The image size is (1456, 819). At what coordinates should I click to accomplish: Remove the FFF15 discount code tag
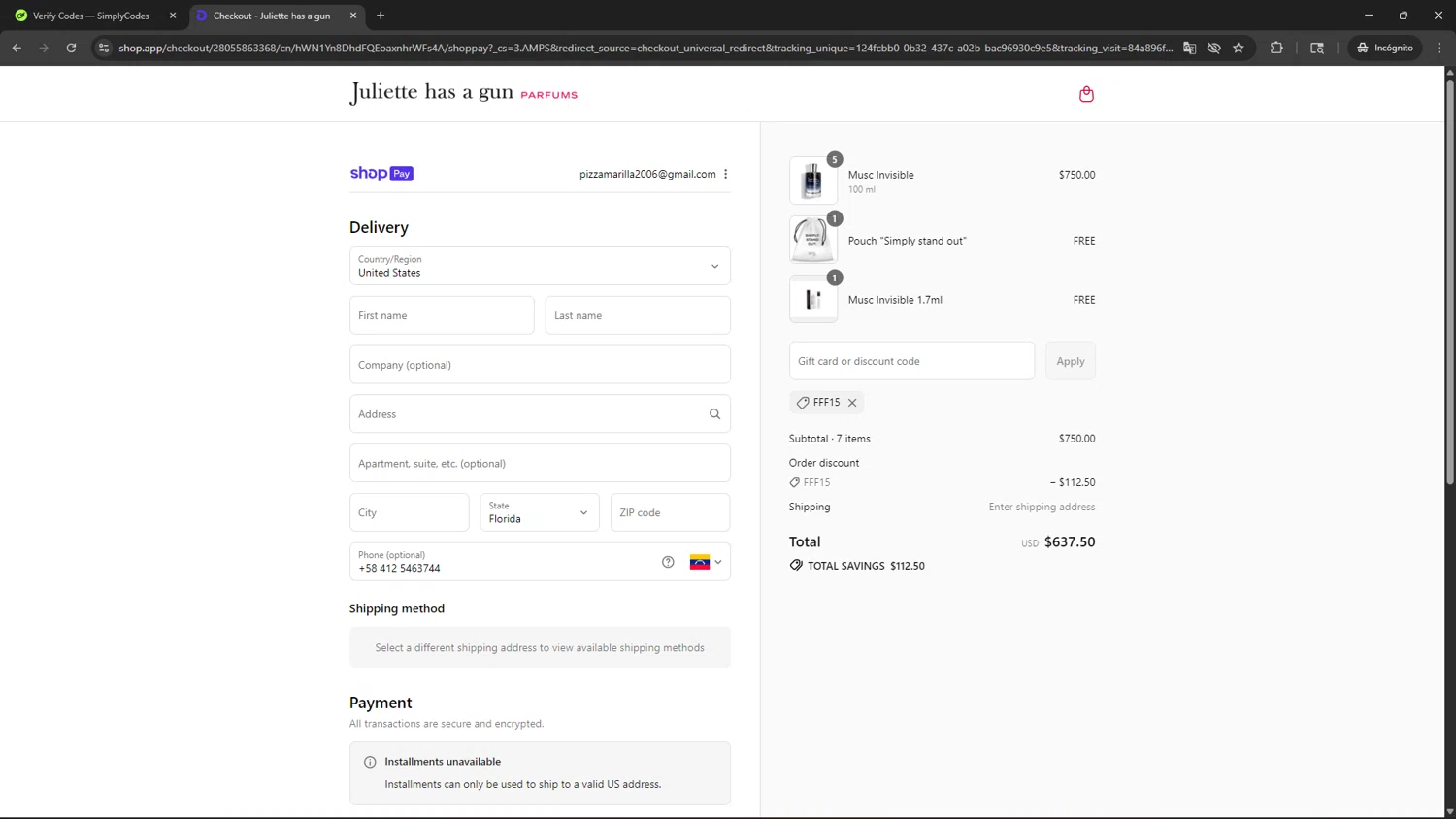[x=852, y=403]
